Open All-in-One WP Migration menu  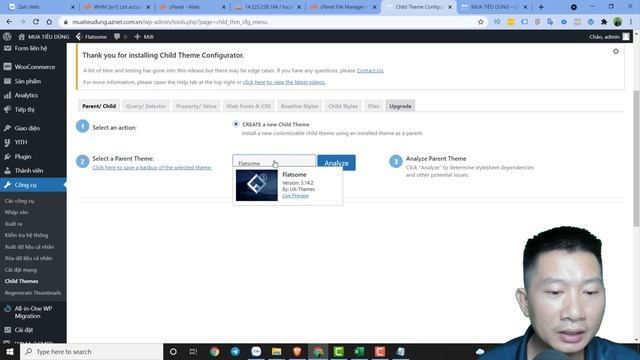coord(33,312)
